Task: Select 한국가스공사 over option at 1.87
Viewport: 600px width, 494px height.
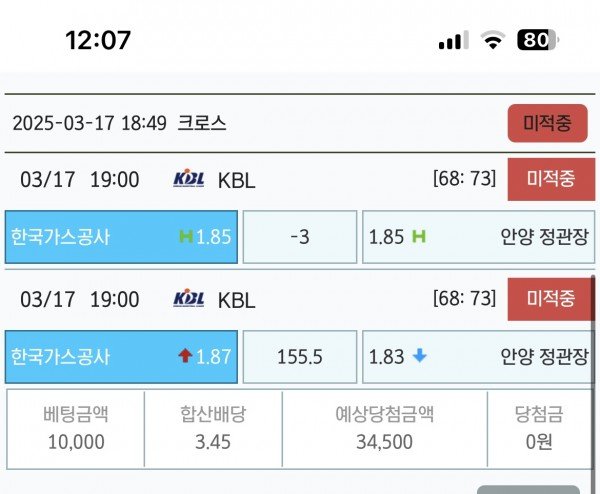Action: (121, 357)
